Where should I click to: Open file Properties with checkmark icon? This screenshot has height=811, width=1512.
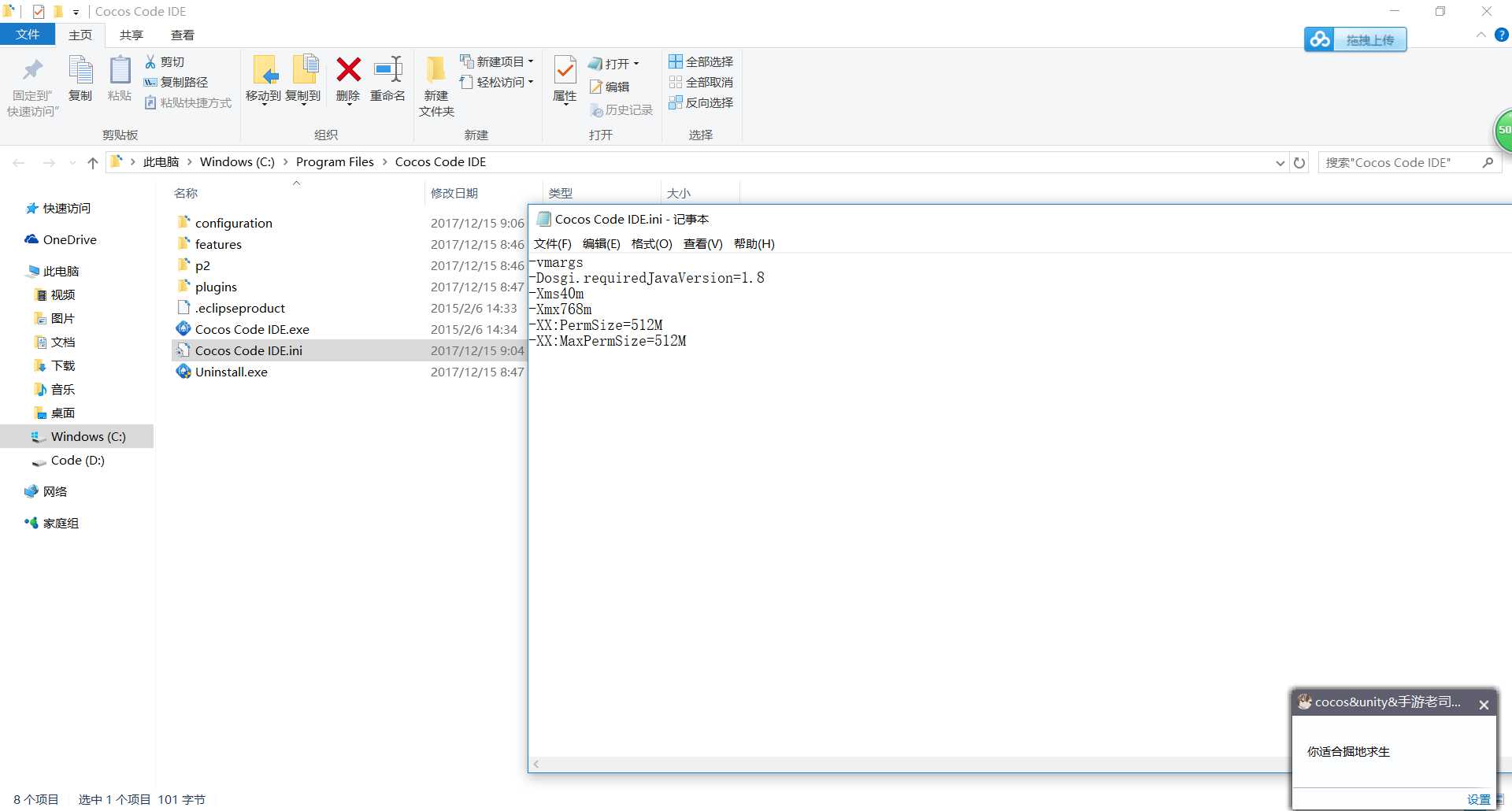565,70
